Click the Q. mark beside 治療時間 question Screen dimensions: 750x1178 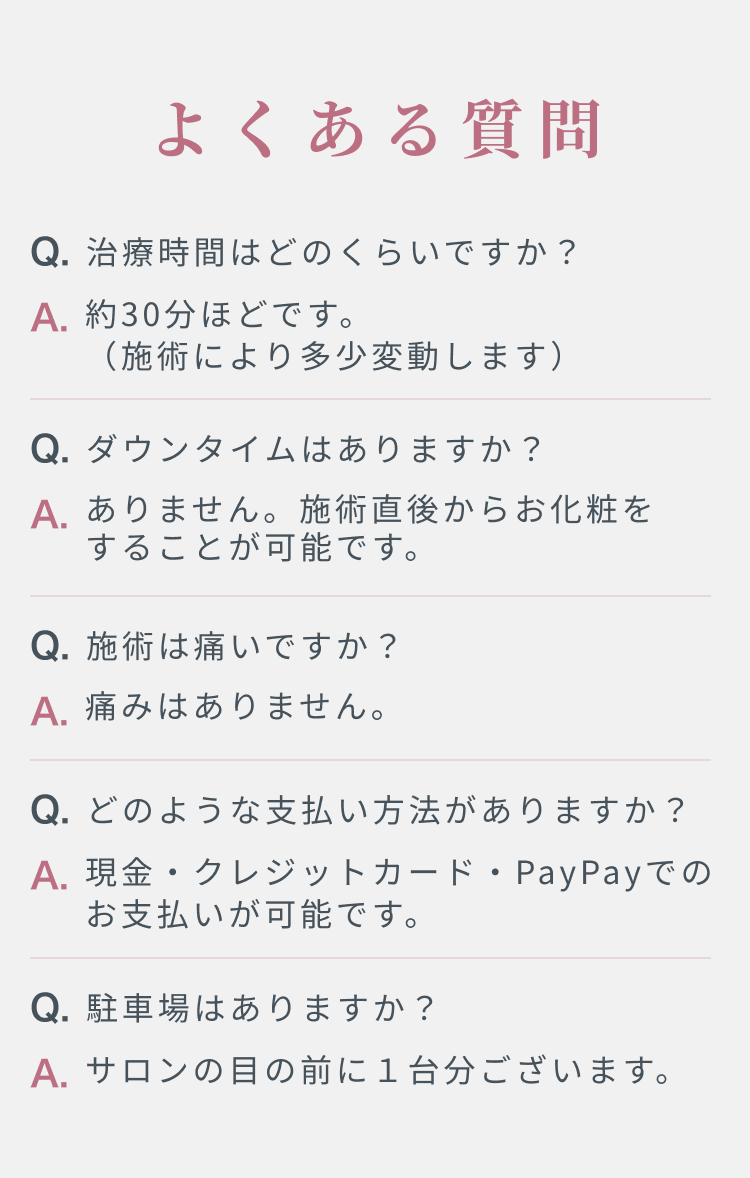click(50, 252)
